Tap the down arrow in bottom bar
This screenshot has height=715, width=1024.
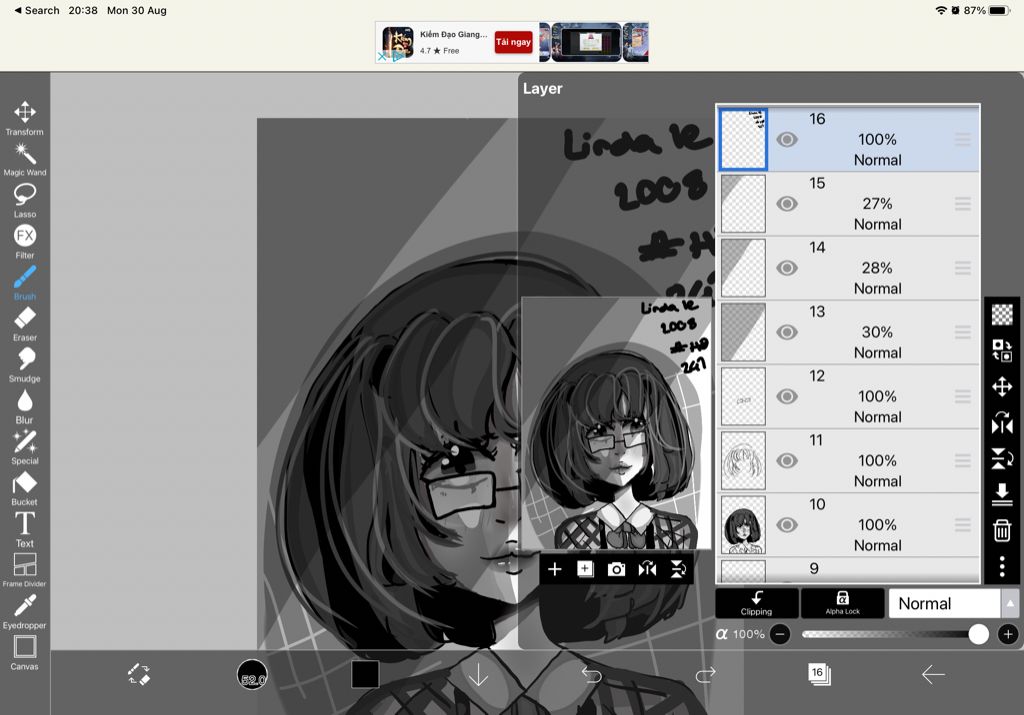(478, 675)
